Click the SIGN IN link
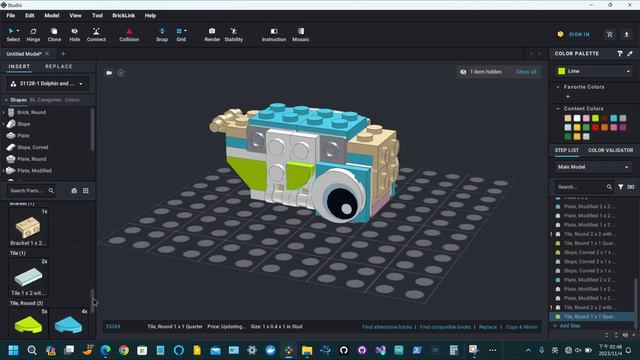The height and width of the screenshot is (360, 640). [x=579, y=34]
